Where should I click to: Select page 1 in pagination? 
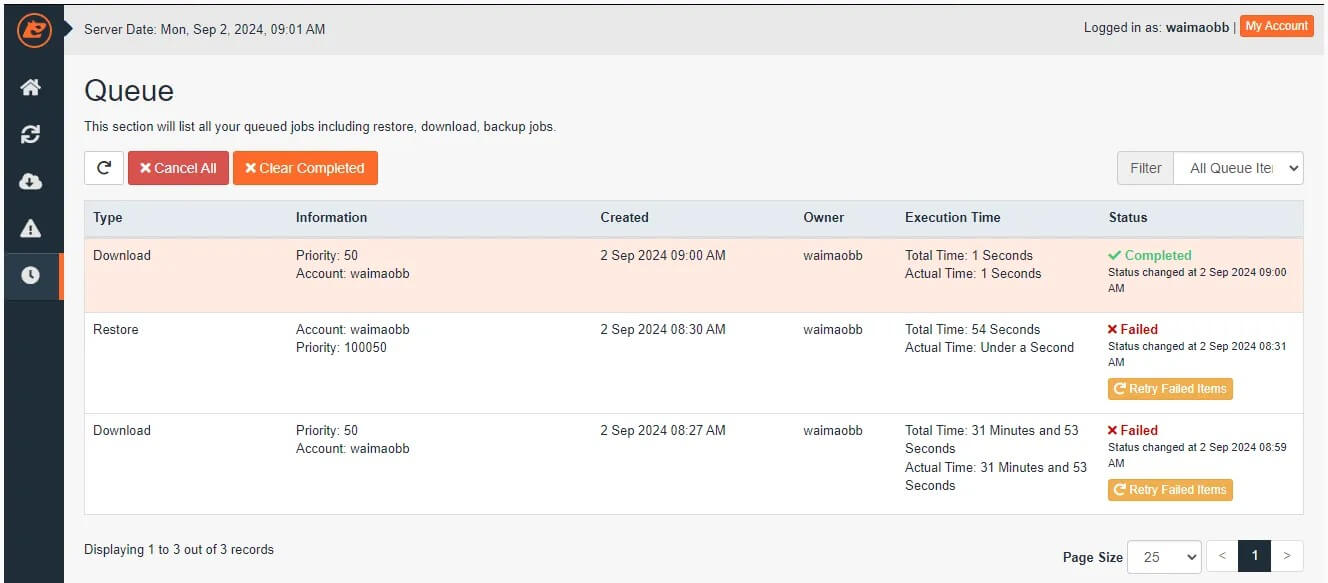coord(1254,556)
